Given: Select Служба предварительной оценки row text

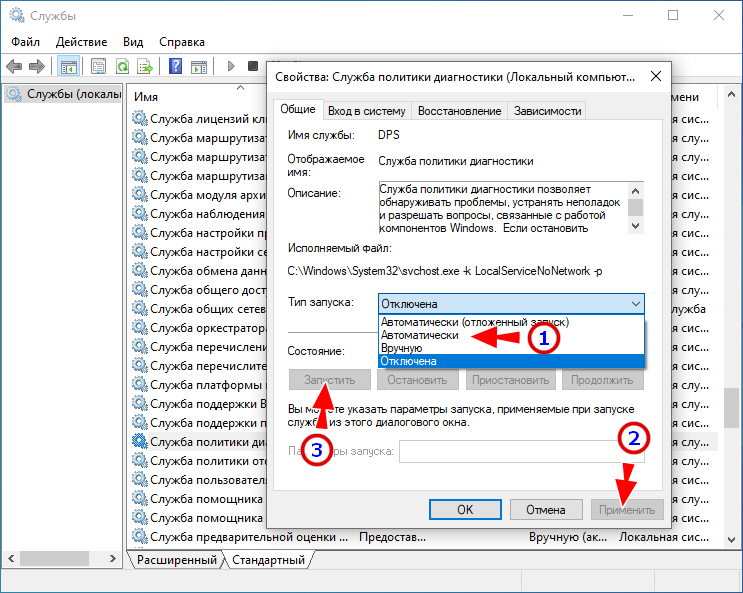Looking at the screenshot, I should tap(249, 537).
